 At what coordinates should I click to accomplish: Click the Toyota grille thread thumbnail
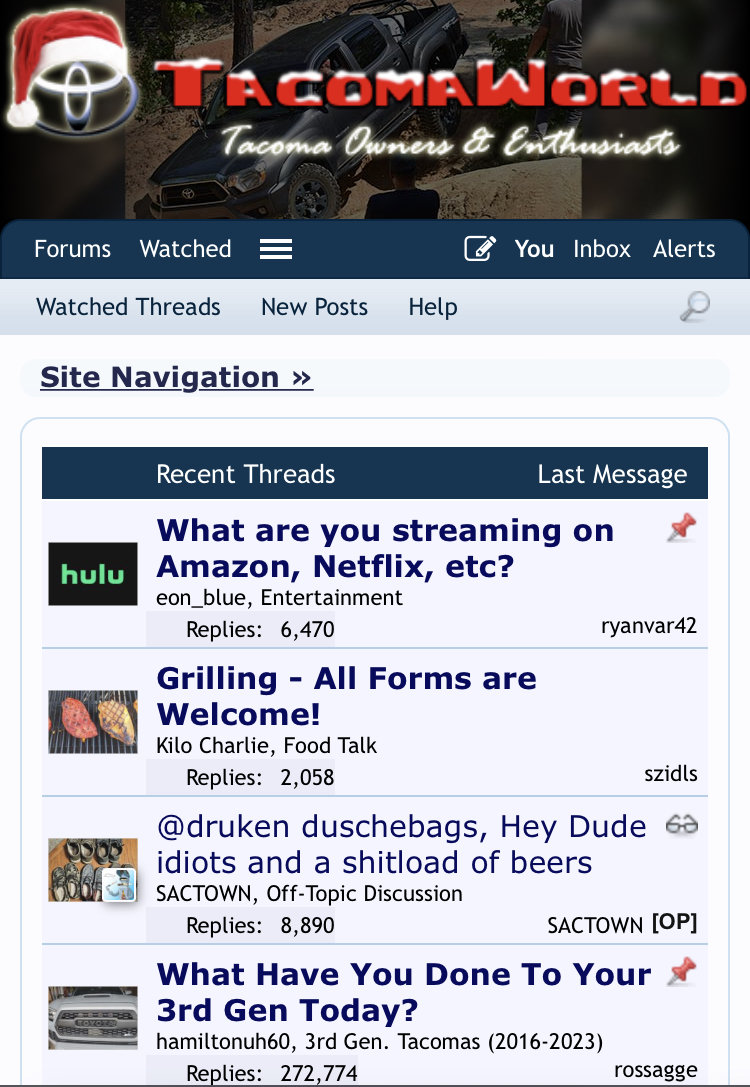point(93,1018)
